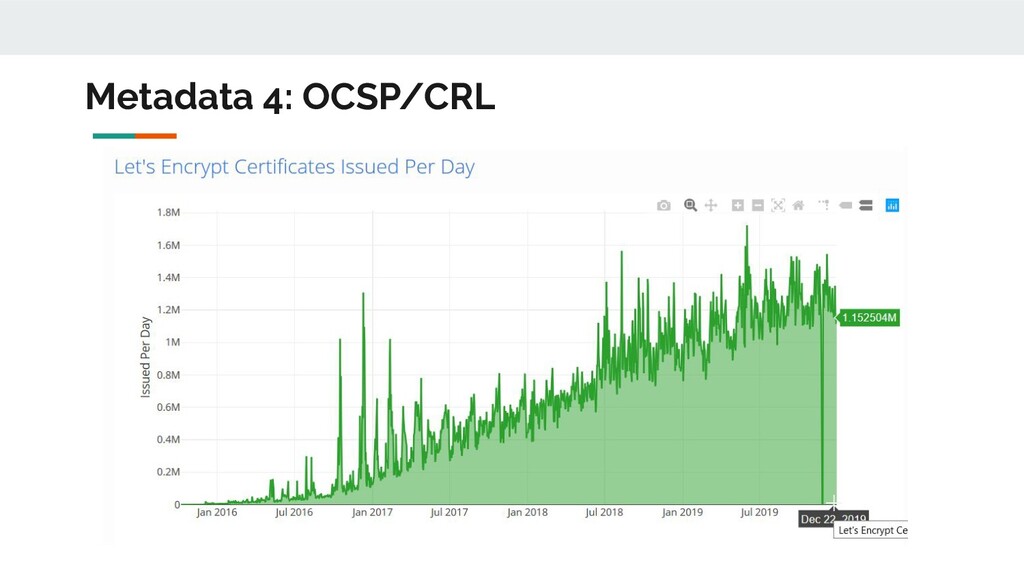Click the Issued Per Day axis title
The height and width of the screenshot is (576, 1024).
tap(145, 357)
